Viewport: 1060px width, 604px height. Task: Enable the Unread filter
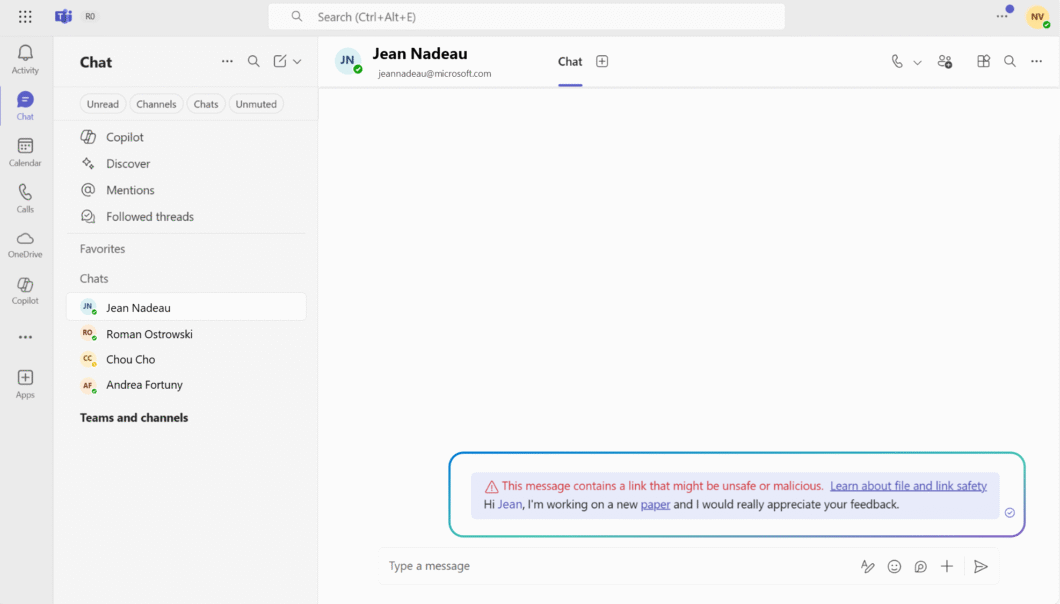[x=102, y=103]
